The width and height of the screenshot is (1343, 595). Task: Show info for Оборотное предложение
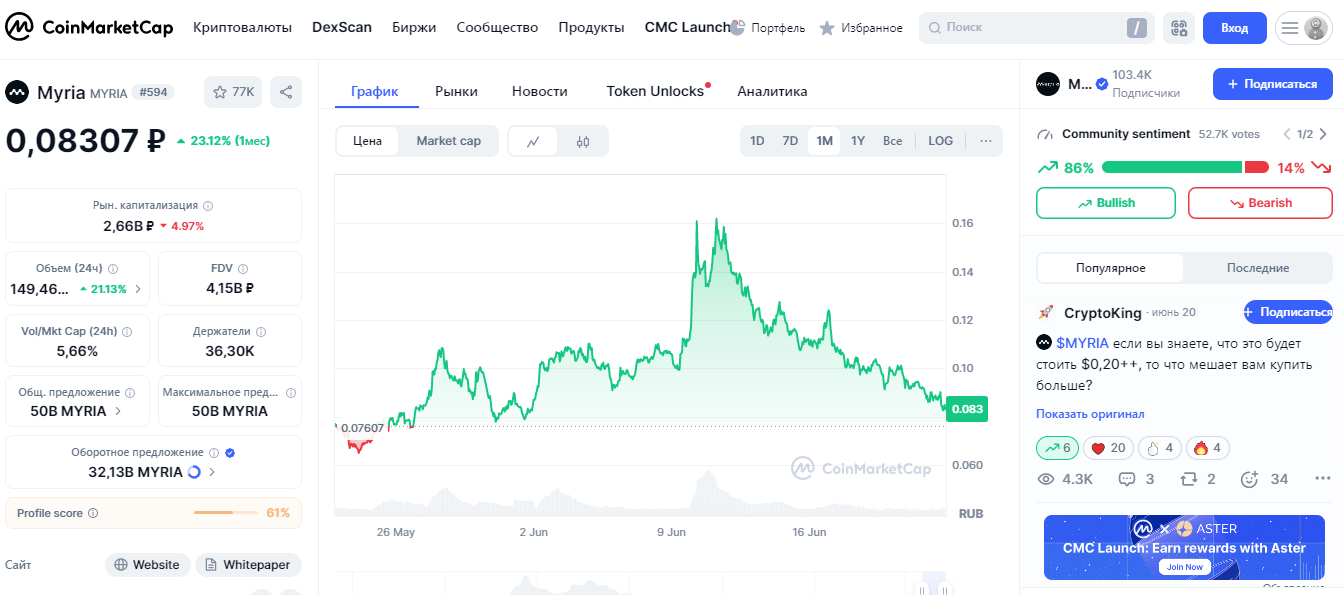pos(214,453)
